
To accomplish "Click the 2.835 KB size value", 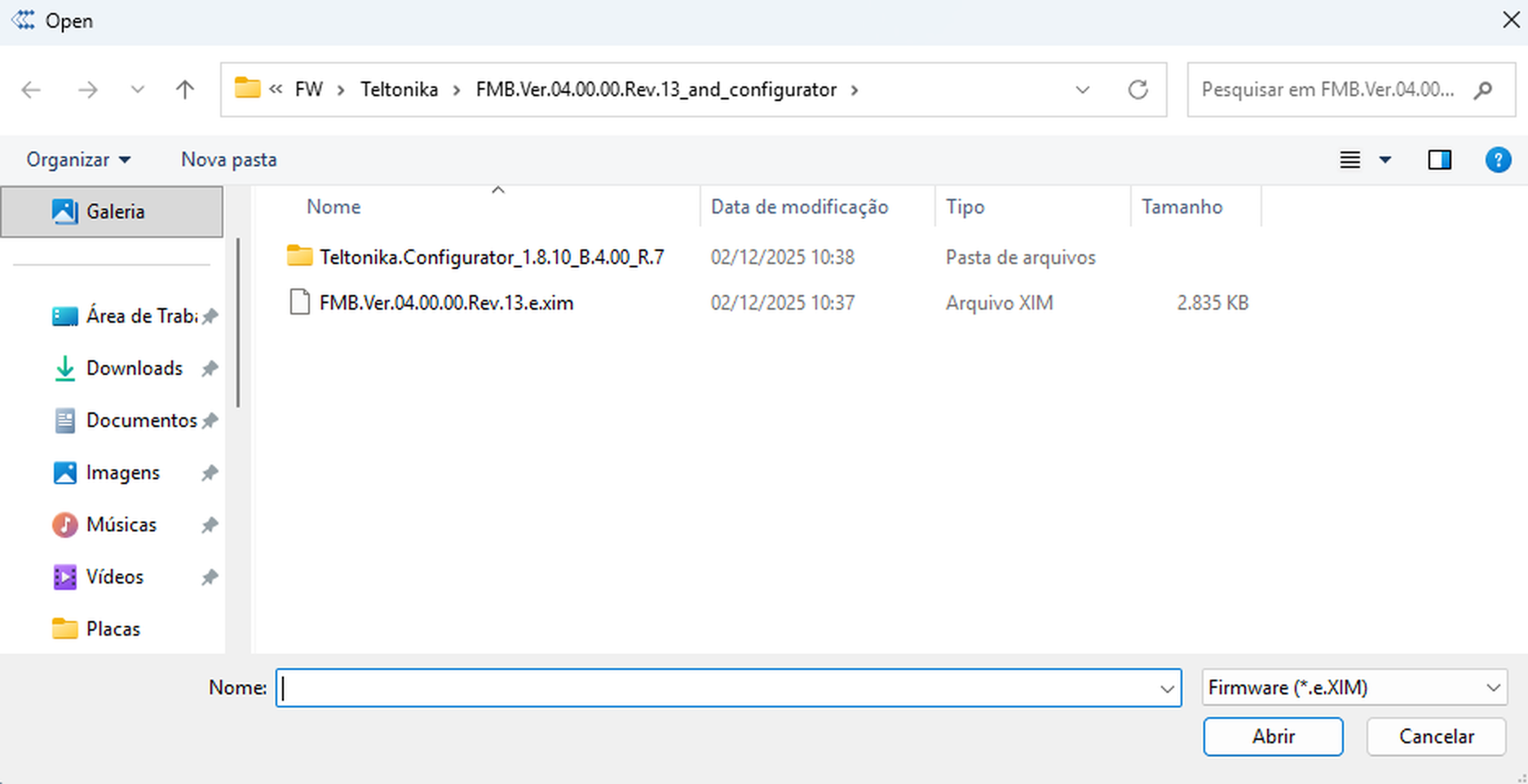I will coord(1212,303).
